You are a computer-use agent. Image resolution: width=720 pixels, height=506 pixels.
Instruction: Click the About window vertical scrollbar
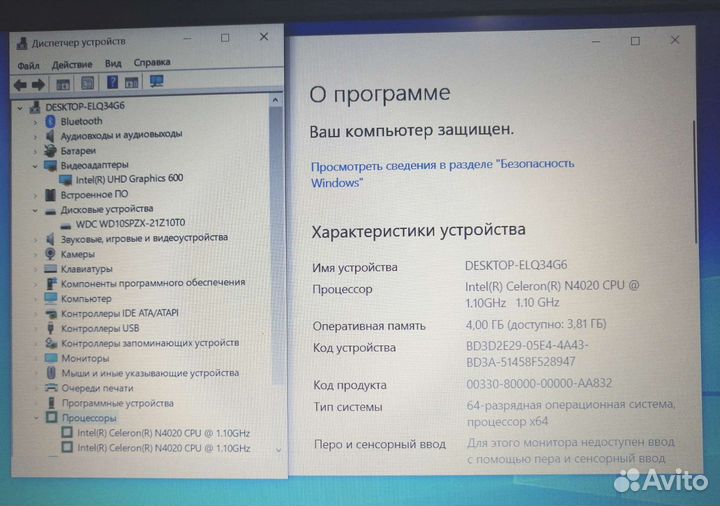[x=695, y=181]
